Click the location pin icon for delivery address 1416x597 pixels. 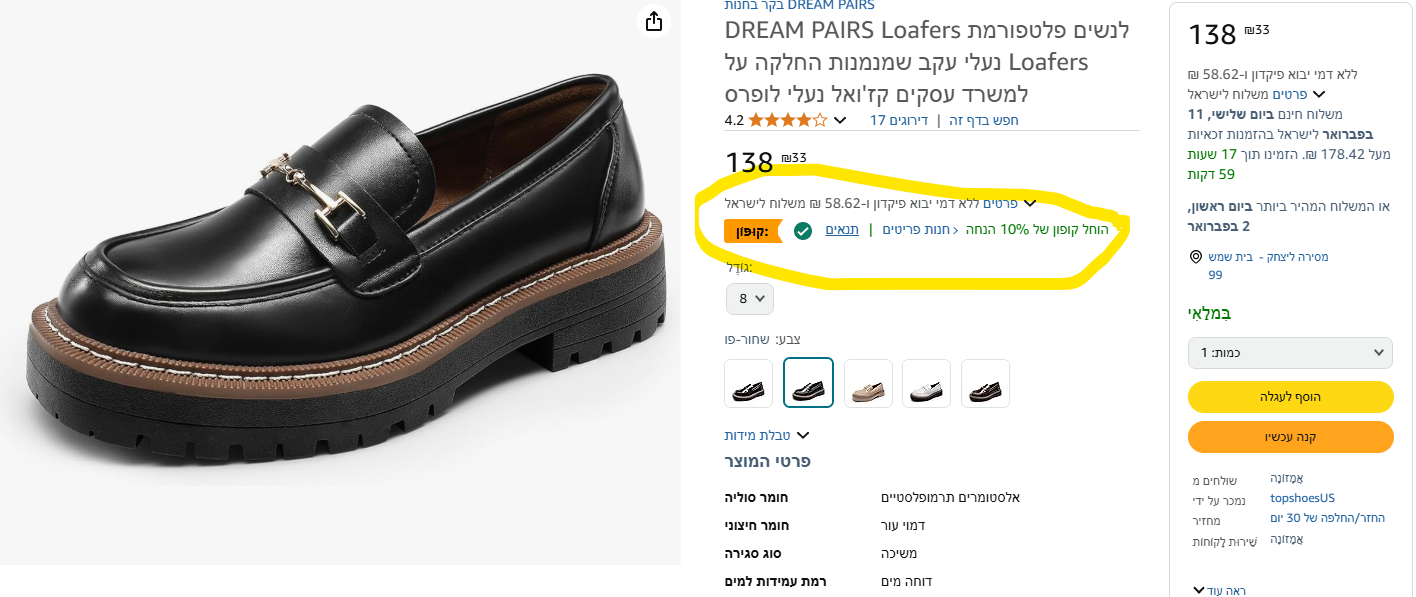click(1196, 257)
